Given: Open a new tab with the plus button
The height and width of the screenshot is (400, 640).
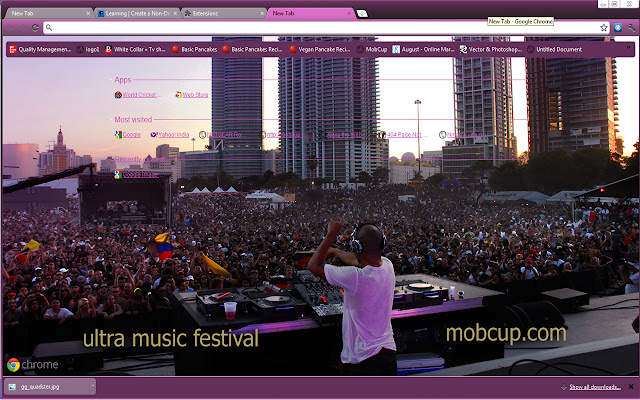Looking at the screenshot, I should [362, 13].
